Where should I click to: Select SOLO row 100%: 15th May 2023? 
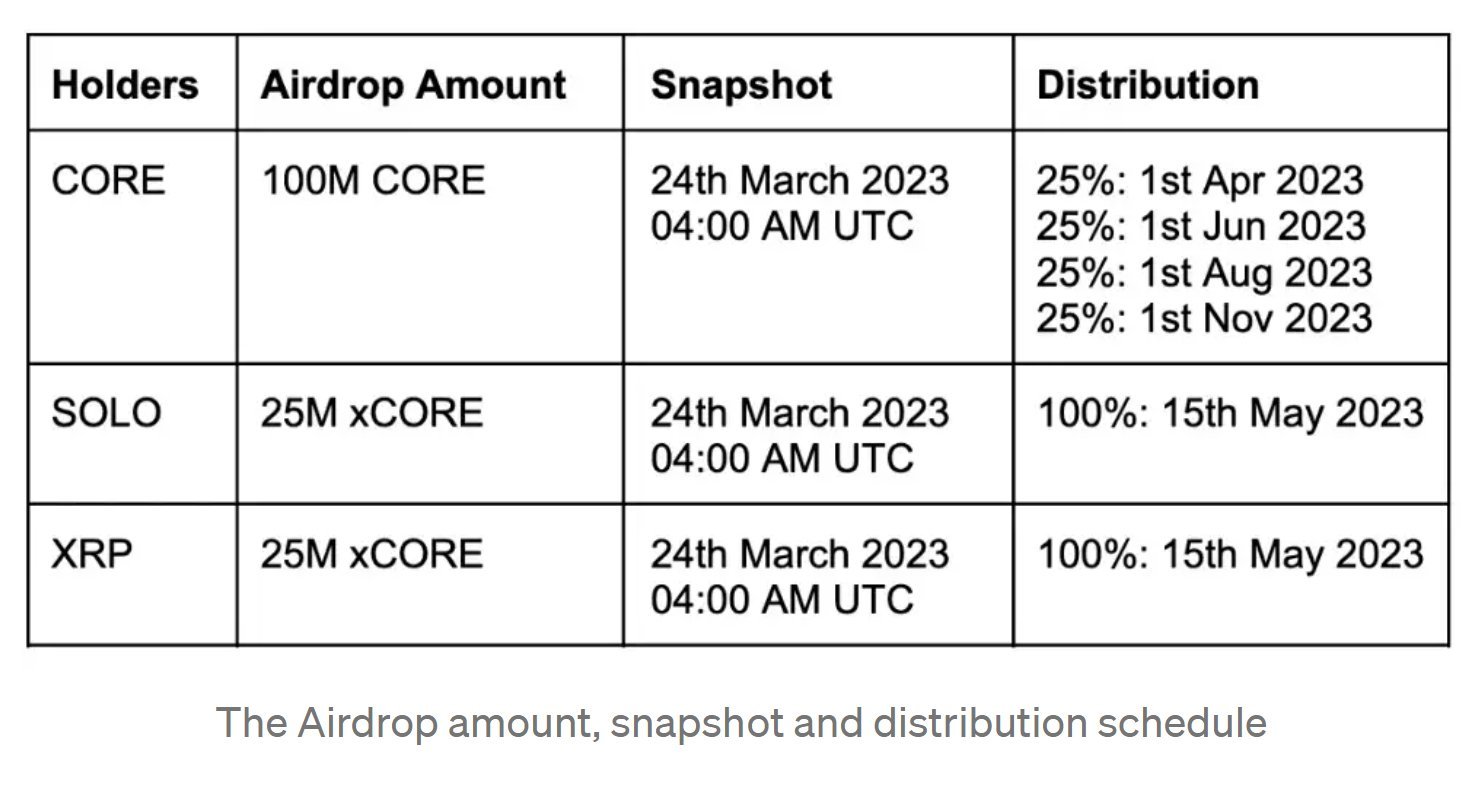coord(1230,414)
